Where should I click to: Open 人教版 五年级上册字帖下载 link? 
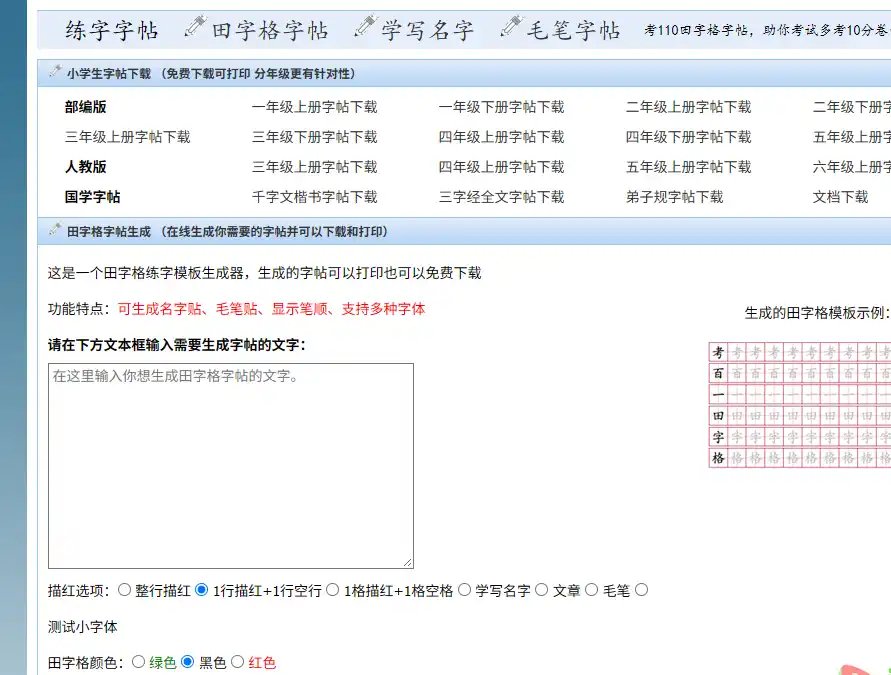tap(688, 167)
